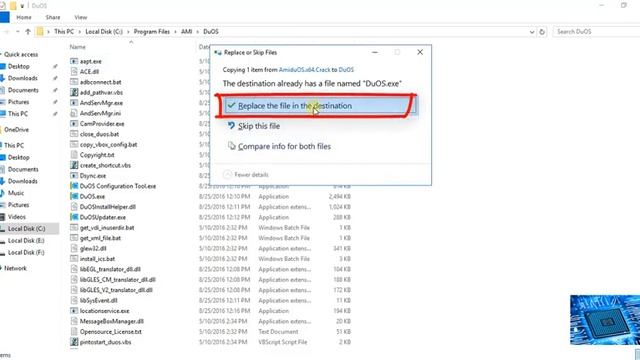Choose Replace the file in the destination
This screenshot has height=360, width=640.
coord(320,106)
